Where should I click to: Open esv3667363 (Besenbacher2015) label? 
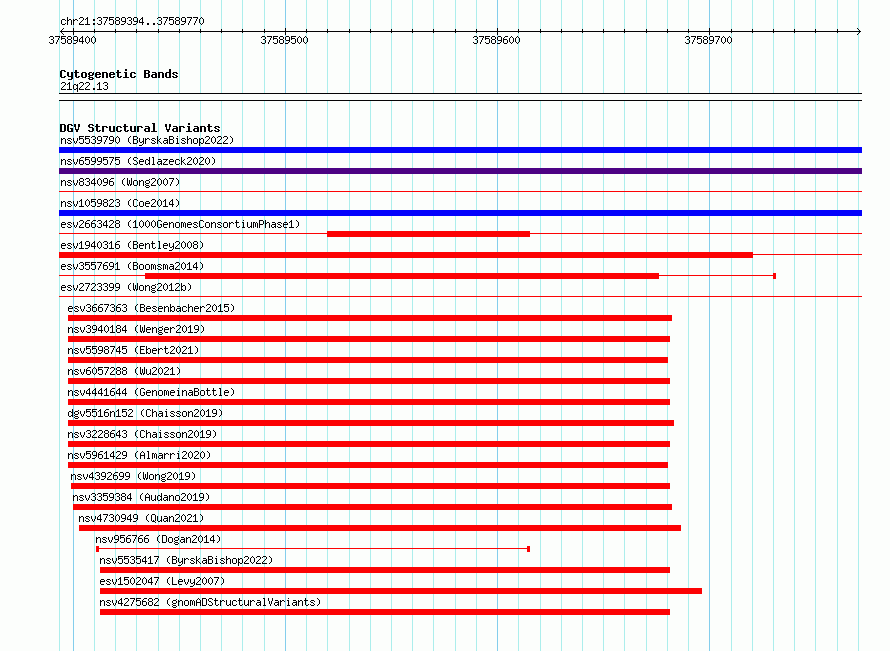tap(151, 308)
